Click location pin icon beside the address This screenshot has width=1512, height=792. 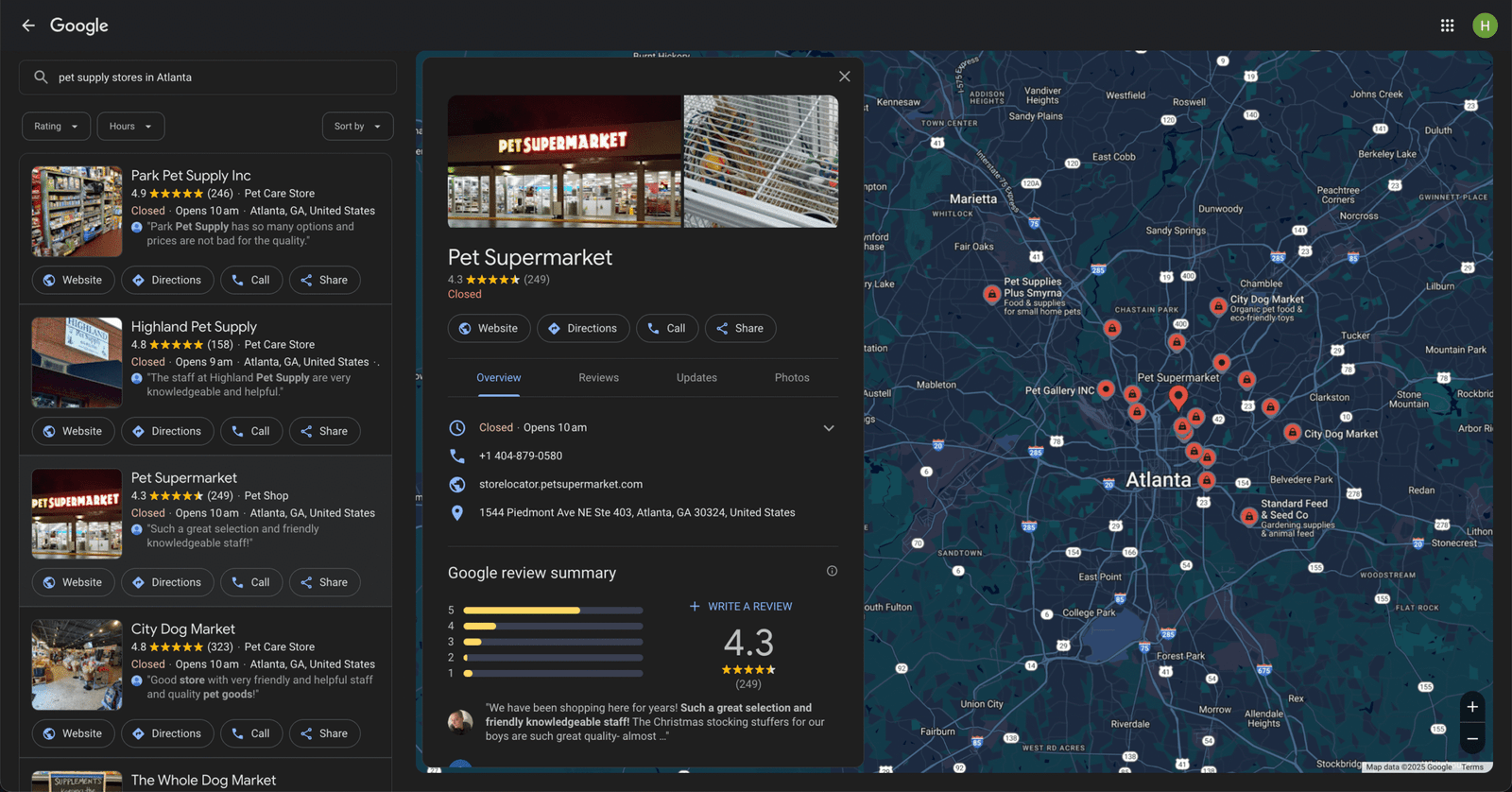click(x=457, y=512)
